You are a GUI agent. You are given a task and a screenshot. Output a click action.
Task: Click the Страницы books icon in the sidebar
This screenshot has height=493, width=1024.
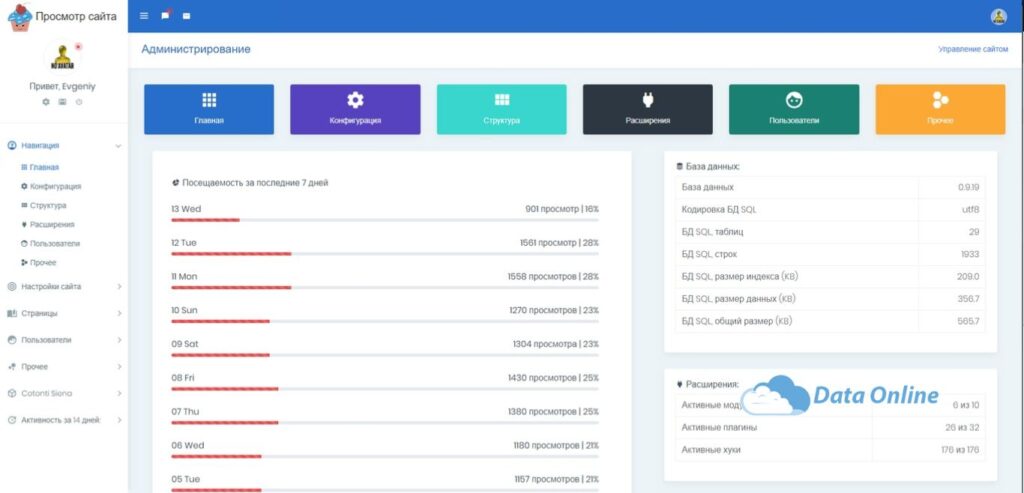[12, 313]
